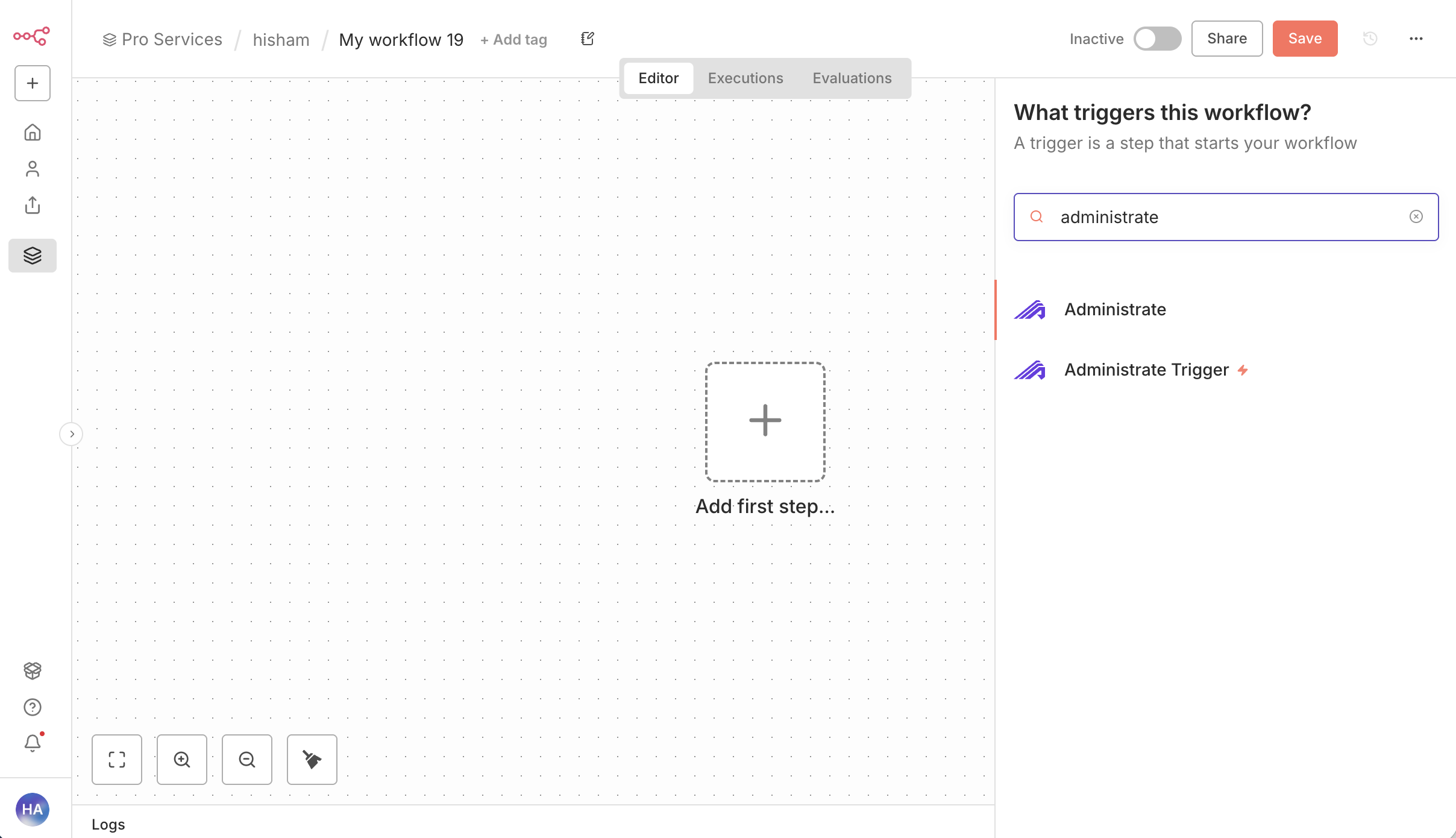
Task: Edit workflow description icon next to Add tag
Action: (588, 39)
